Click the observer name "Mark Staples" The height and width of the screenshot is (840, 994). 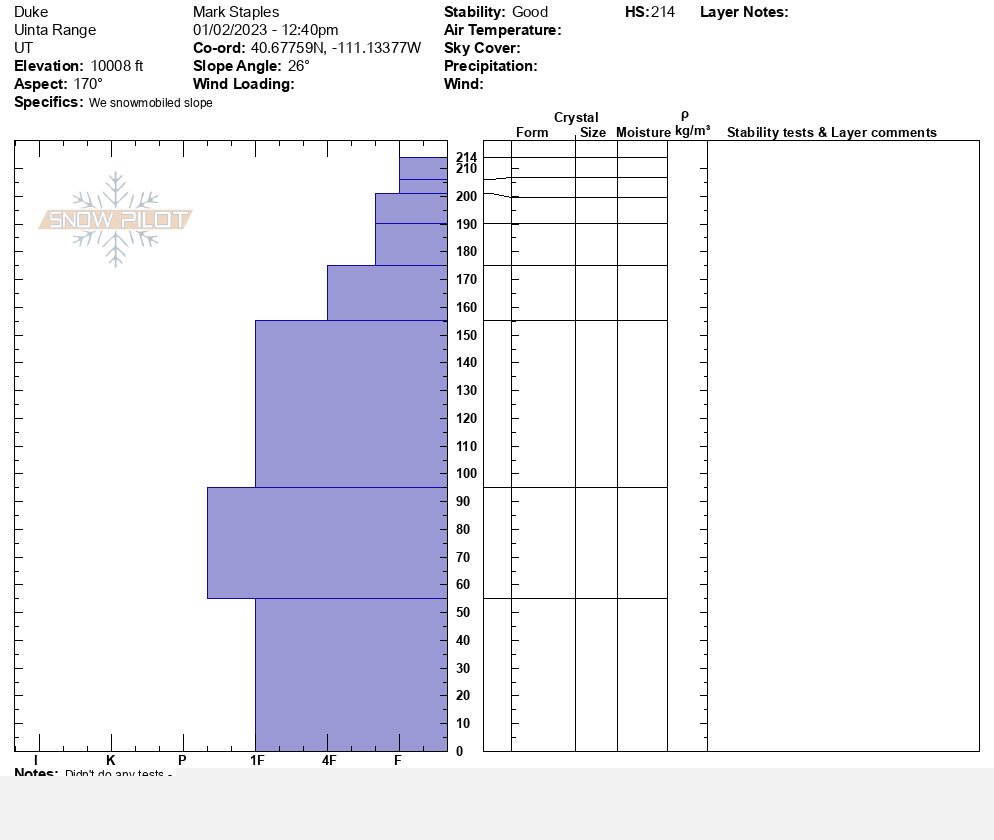coord(236,12)
